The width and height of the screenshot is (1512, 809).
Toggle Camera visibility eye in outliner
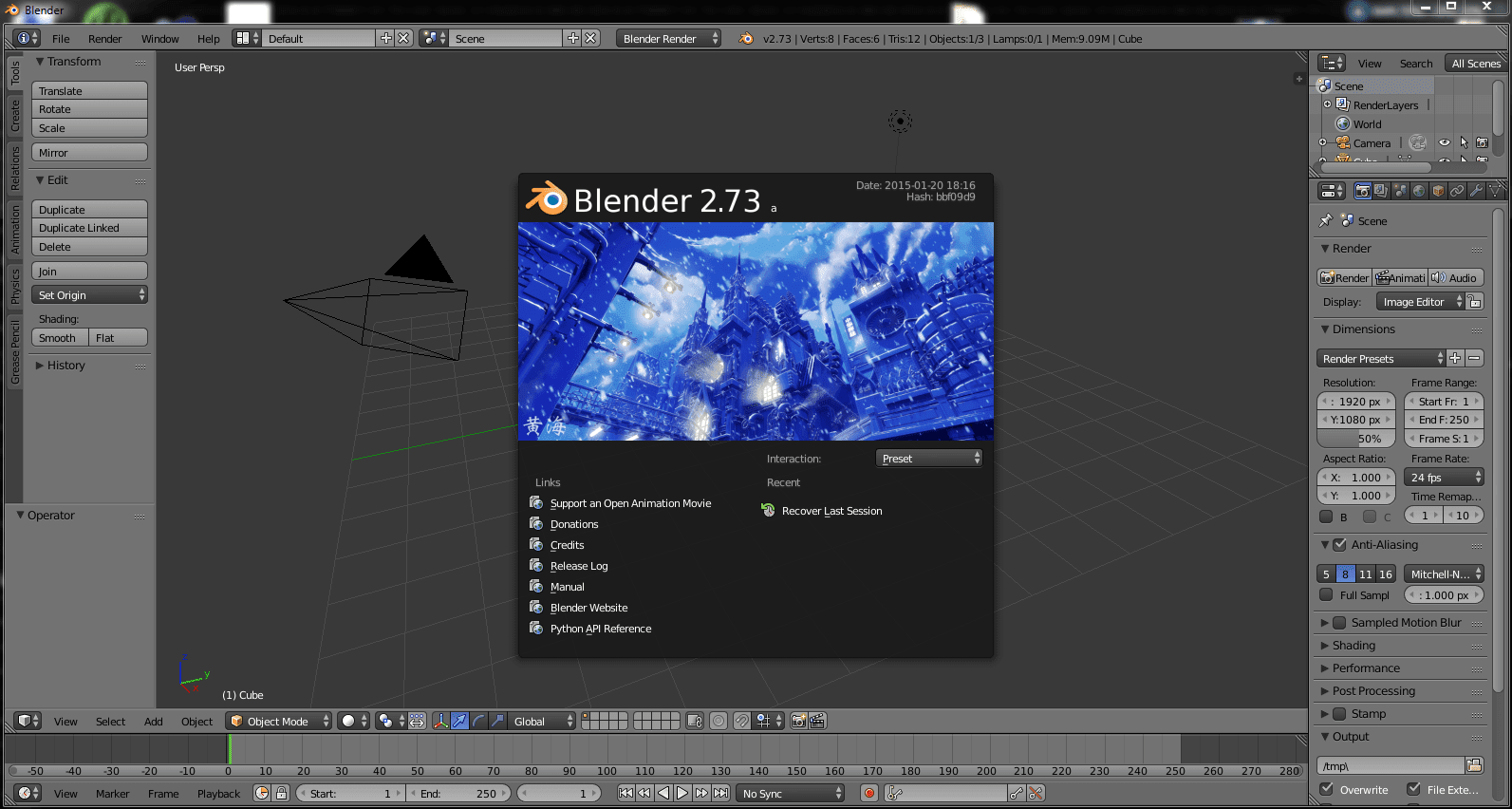click(x=1444, y=143)
